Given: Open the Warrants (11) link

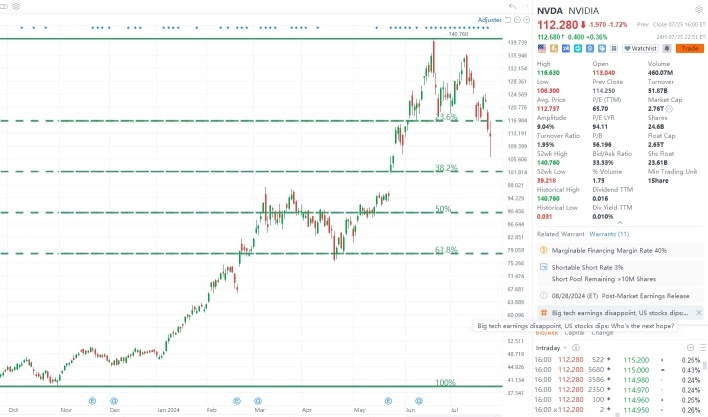Looking at the screenshot, I should pos(609,234).
